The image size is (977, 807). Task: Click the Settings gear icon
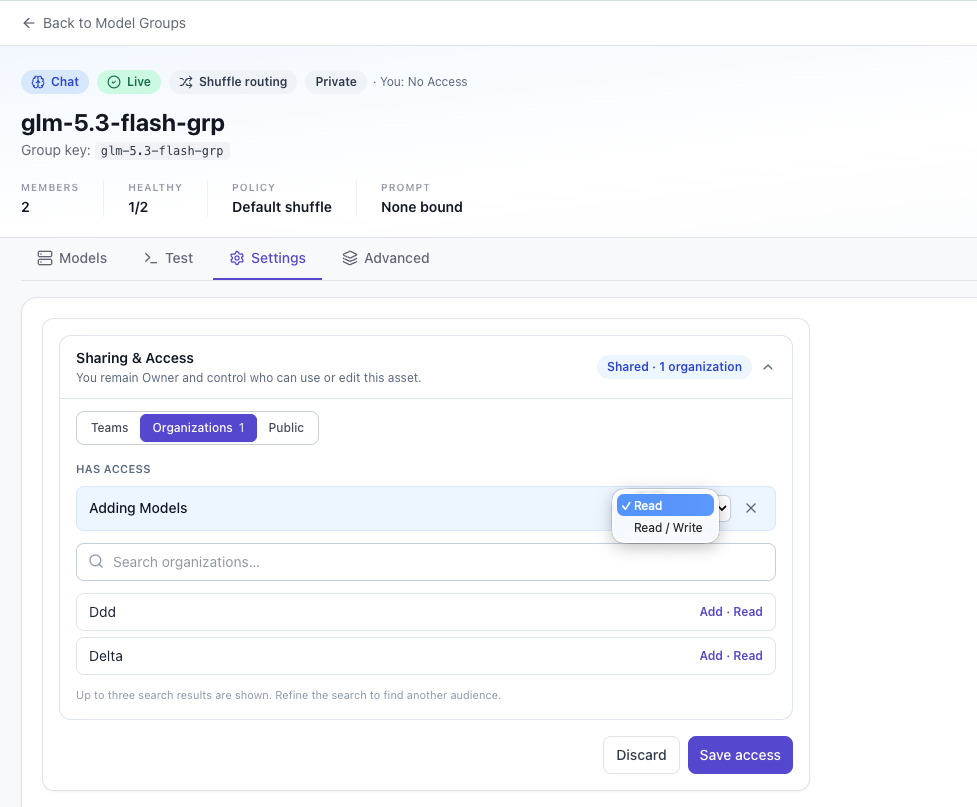click(237, 258)
